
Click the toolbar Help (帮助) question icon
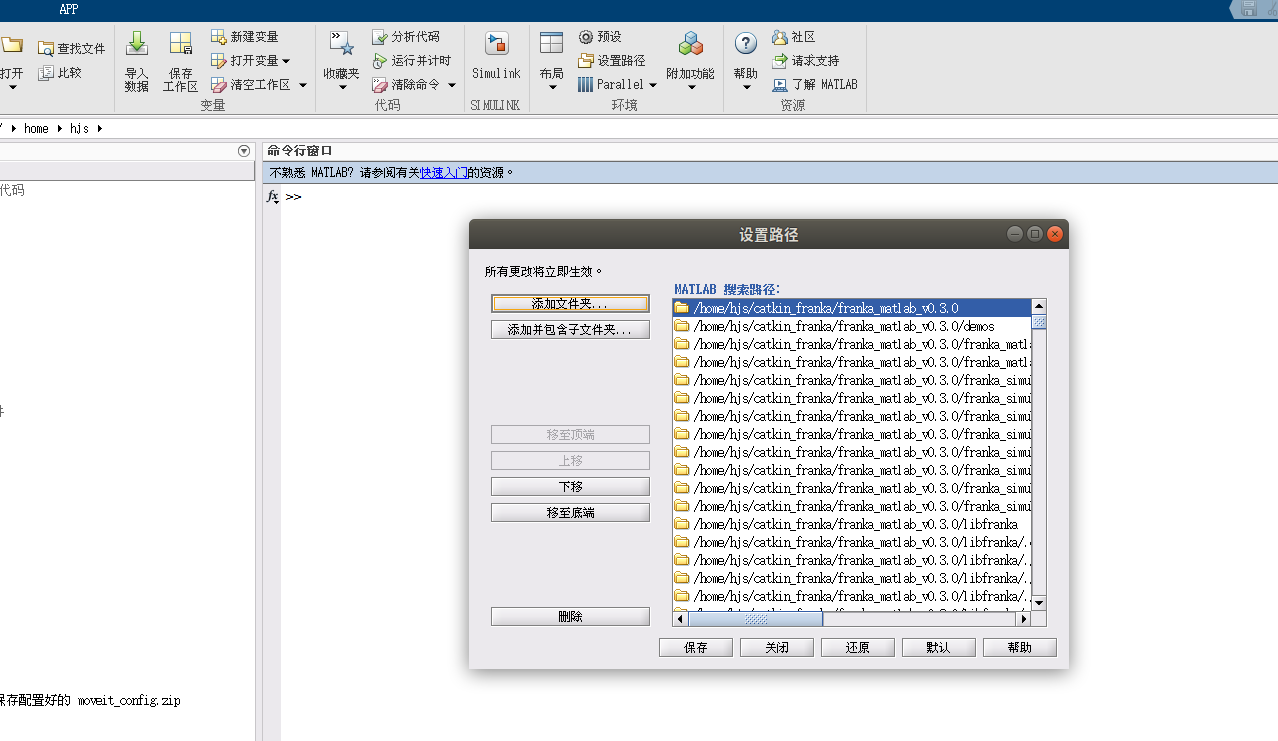(x=746, y=44)
